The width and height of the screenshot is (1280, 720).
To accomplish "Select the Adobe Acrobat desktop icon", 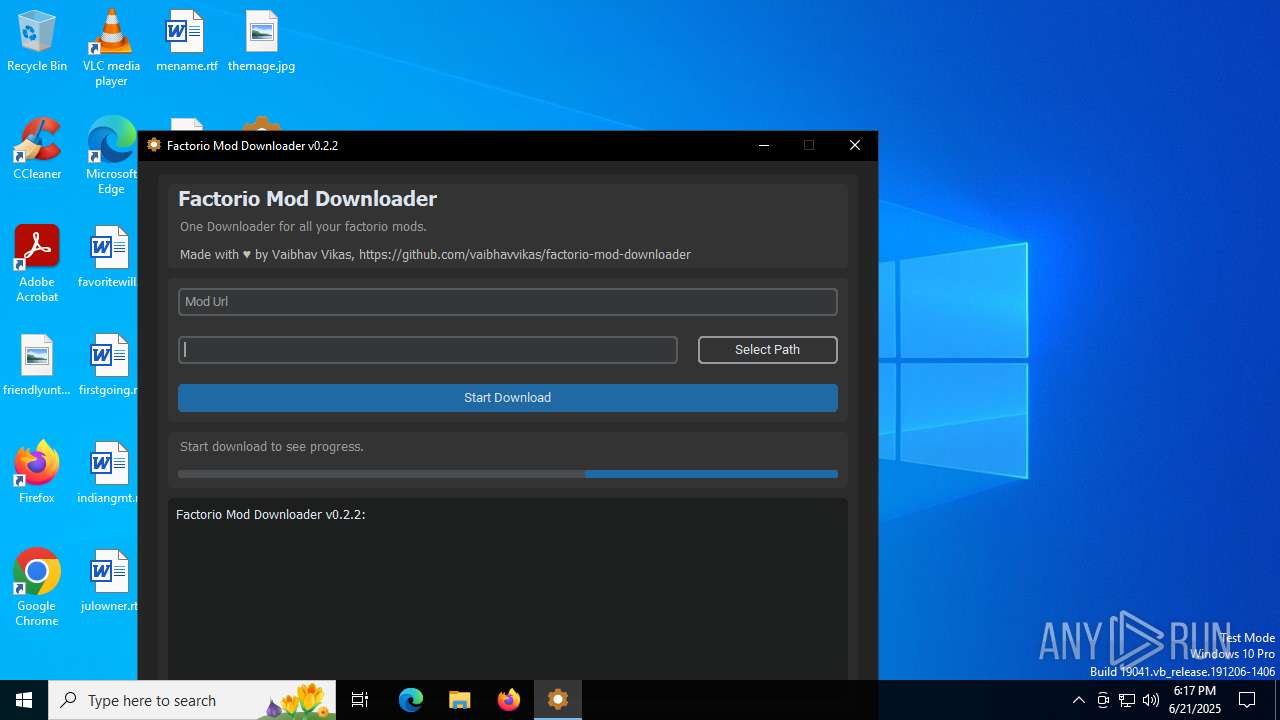I will (37, 264).
